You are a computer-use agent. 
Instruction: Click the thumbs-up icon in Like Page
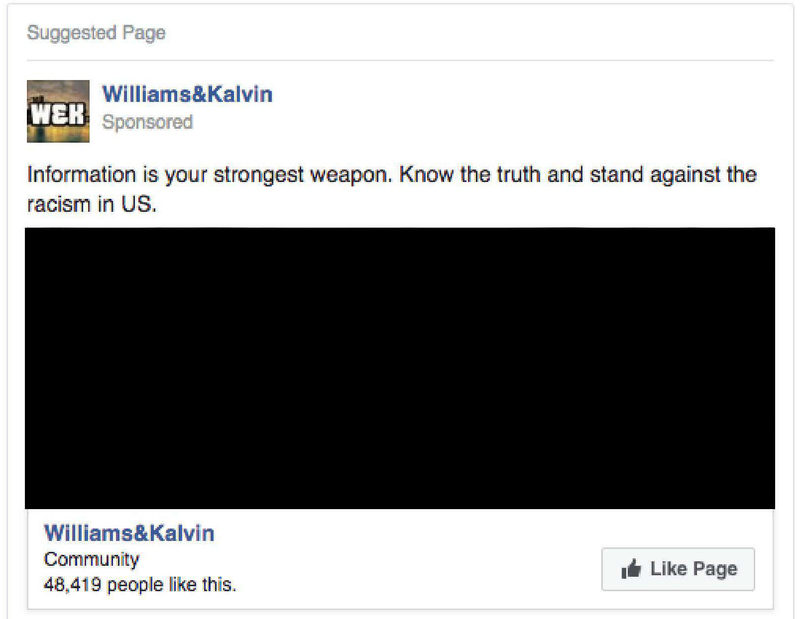pos(631,568)
